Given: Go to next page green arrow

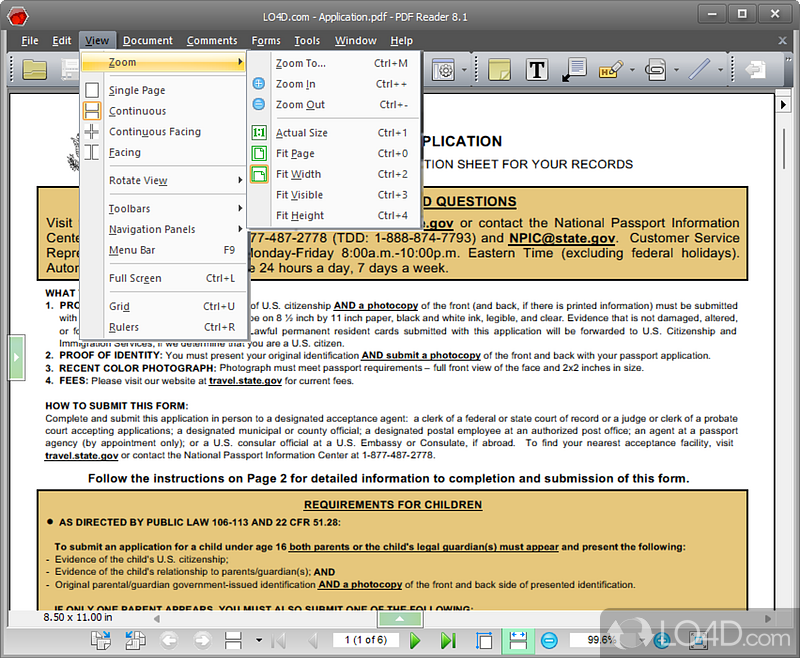Looking at the screenshot, I should [x=415, y=640].
